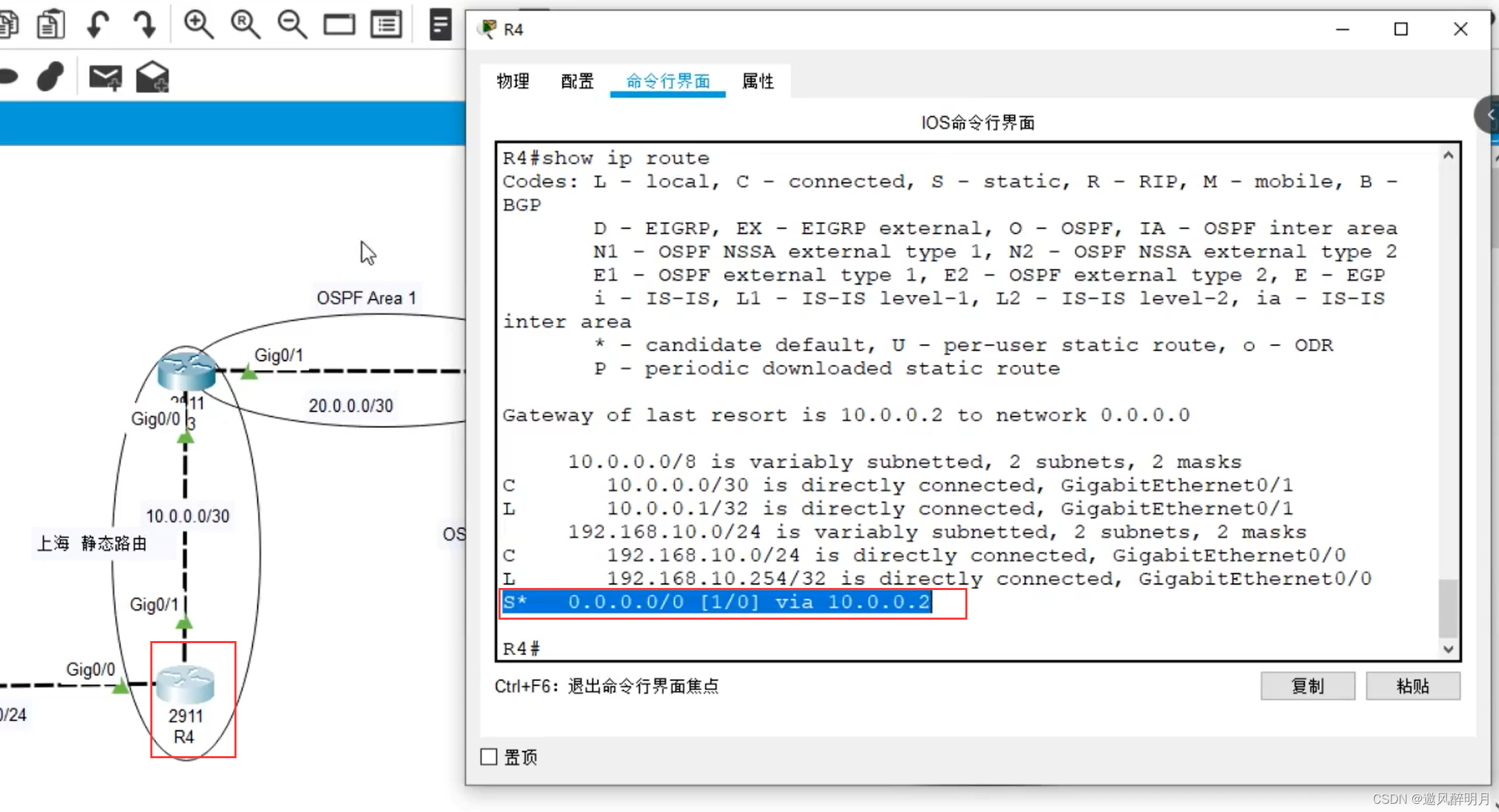Click the 粘贴 button
1499x812 pixels.
tap(1413, 687)
